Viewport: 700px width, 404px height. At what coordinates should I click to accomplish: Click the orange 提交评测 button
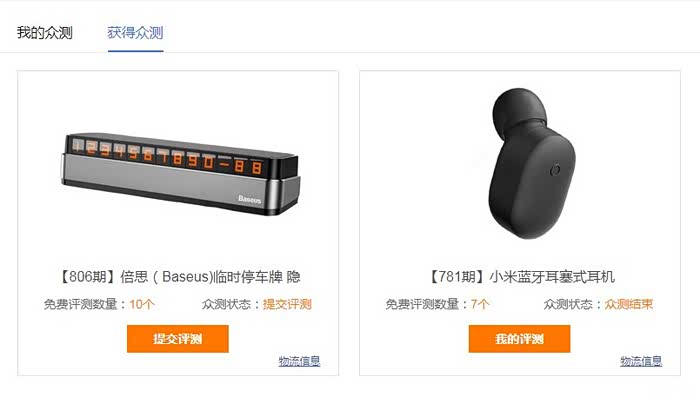click(x=178, y=339)
